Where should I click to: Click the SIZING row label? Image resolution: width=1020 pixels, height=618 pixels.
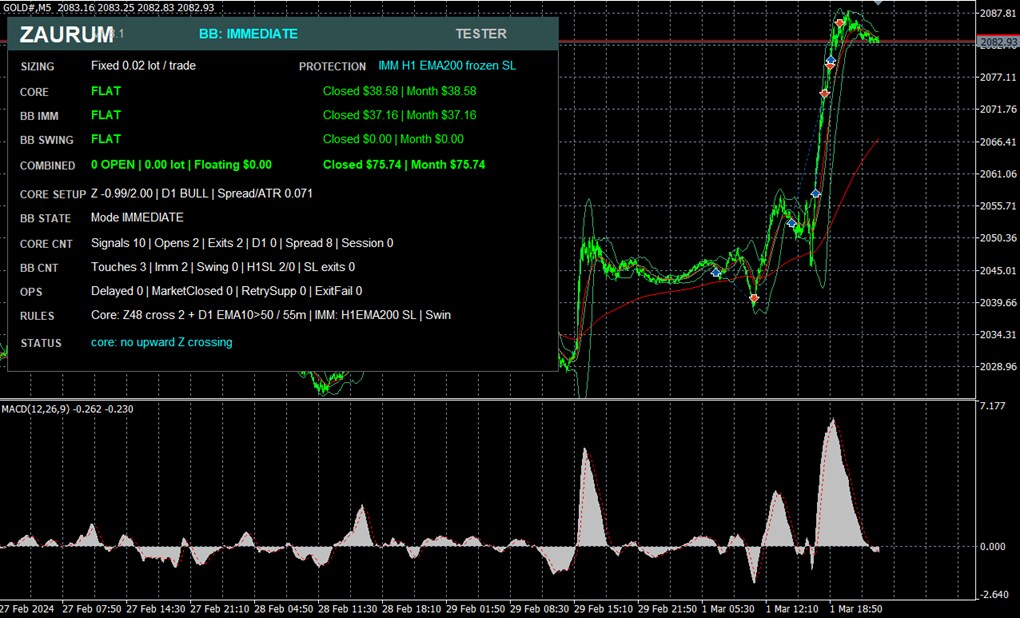[37, 66]
